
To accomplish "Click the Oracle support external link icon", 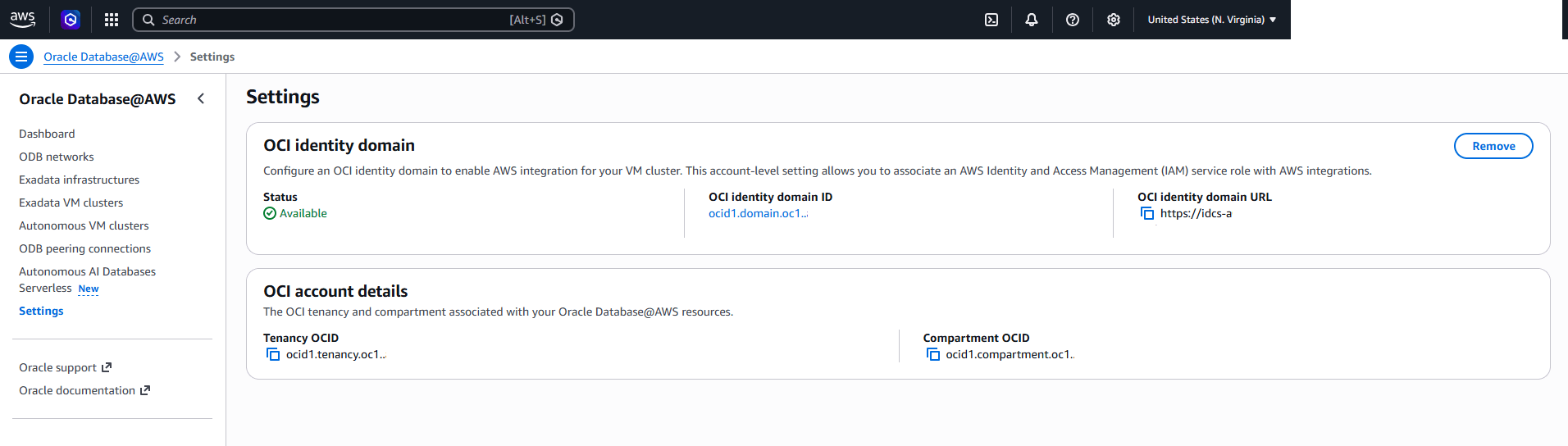I will (x=107, y=367).
